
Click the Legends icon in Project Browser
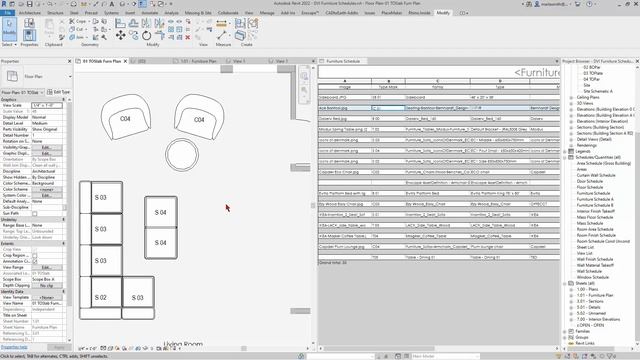click(571, 151)
